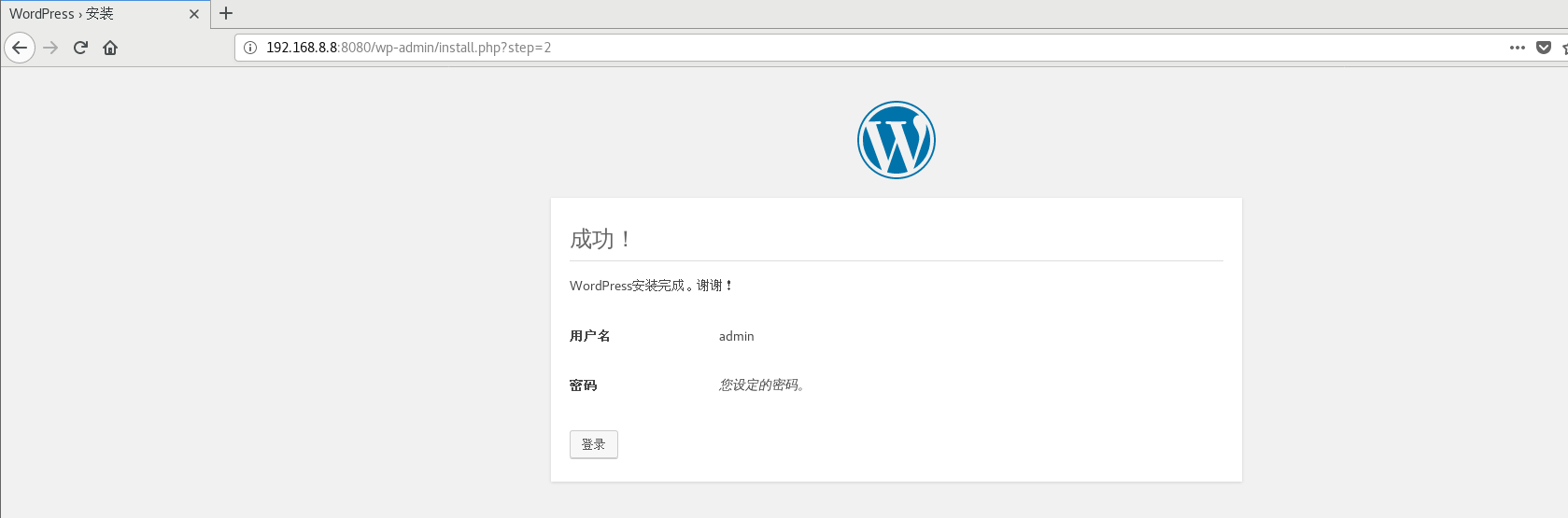Click the 您设定的密码 text
1568x518 pixels.
[x=761, y=385]
